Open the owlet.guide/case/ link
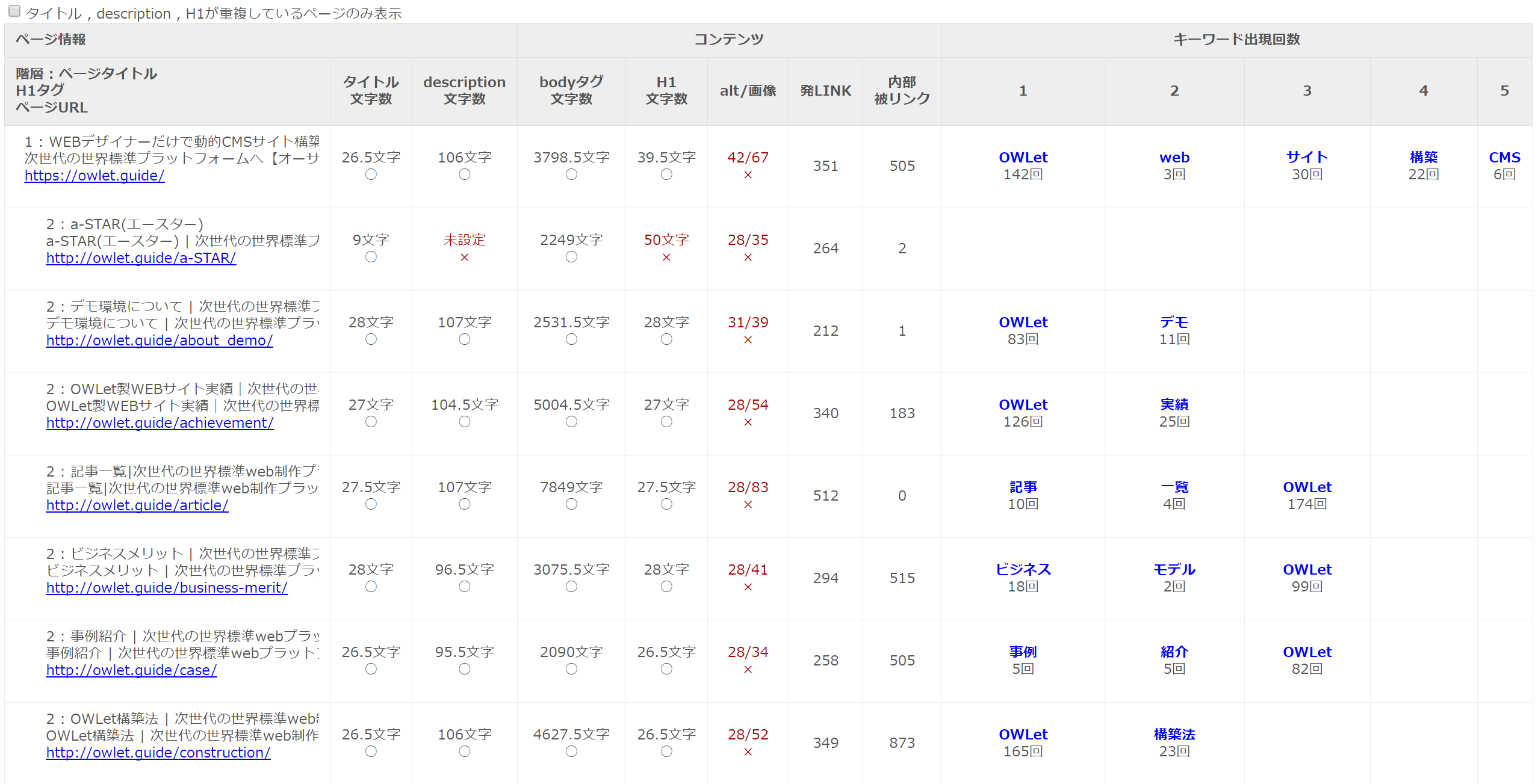Viewport: 1538px width, 784px height. [x=131, y=670]
